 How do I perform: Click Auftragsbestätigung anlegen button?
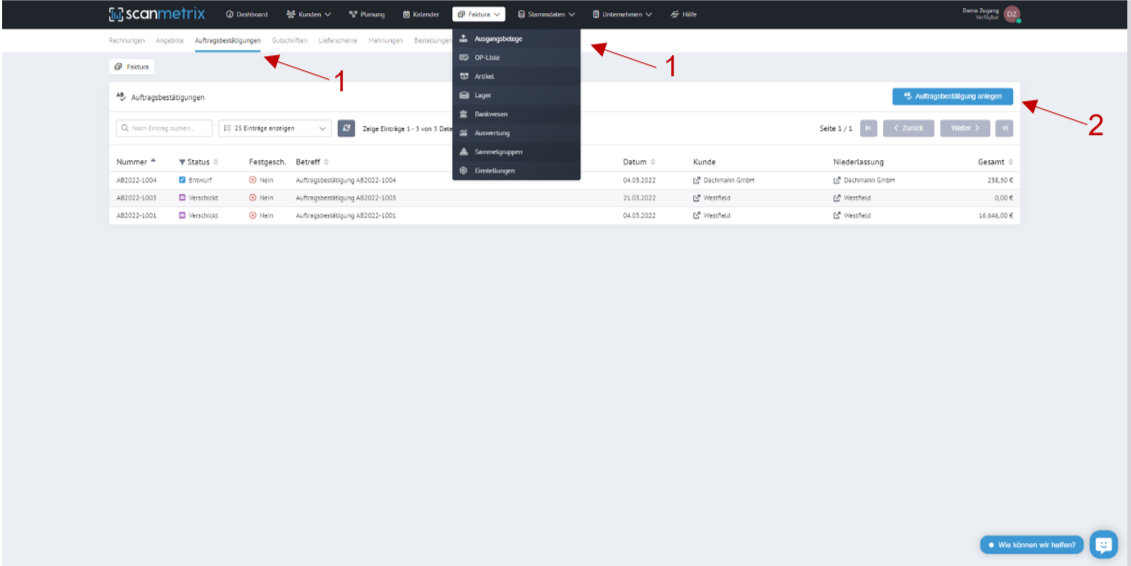(952, 96)
